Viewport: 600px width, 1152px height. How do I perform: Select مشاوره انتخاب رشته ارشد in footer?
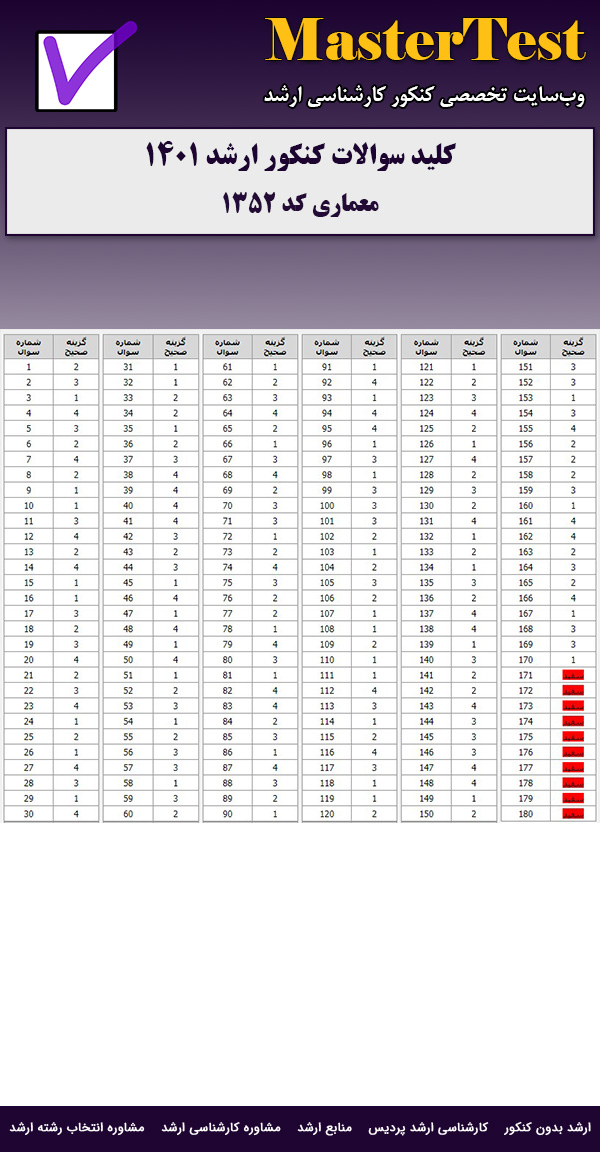point(77,1127)
